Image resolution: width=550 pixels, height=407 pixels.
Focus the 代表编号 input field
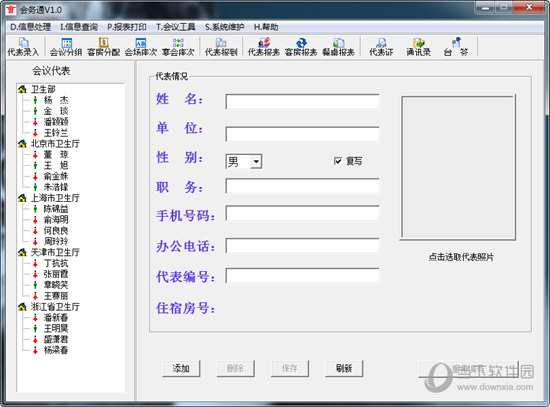point(302,276)
